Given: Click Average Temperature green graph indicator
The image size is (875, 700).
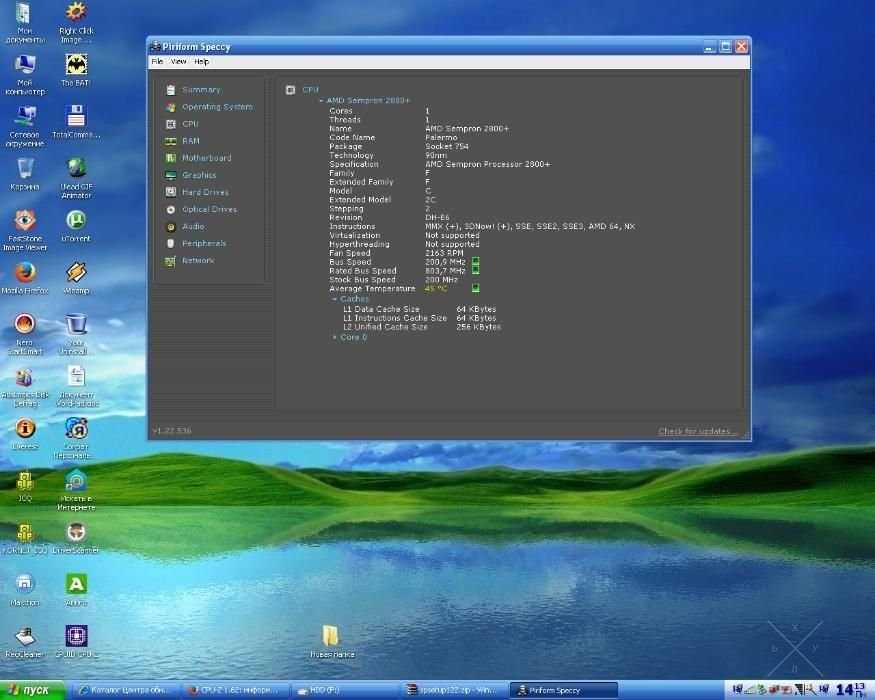Looking at the screenshot, I should pyautogui.click(x=475, y=288).
